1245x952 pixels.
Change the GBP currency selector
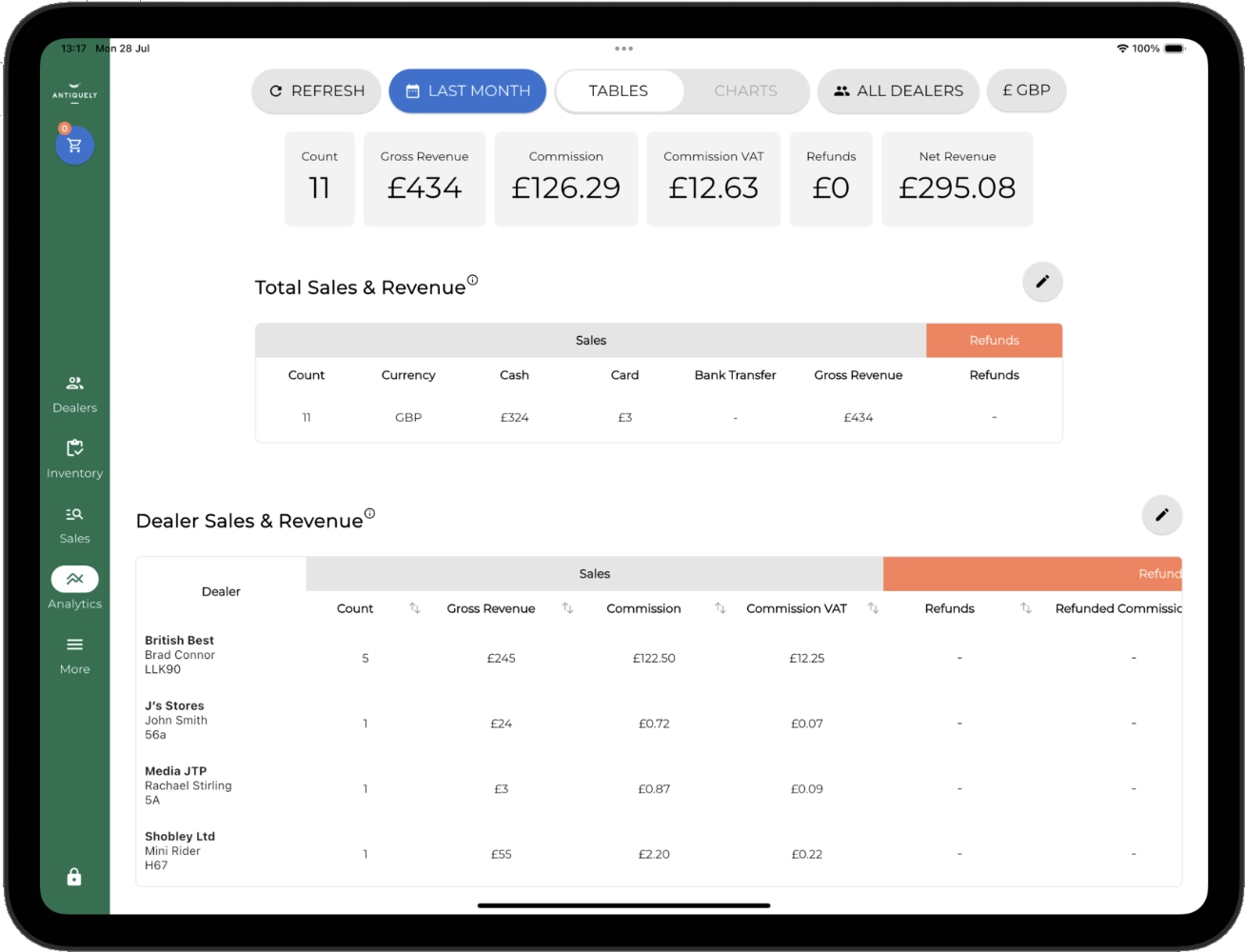coord(1026,90)
